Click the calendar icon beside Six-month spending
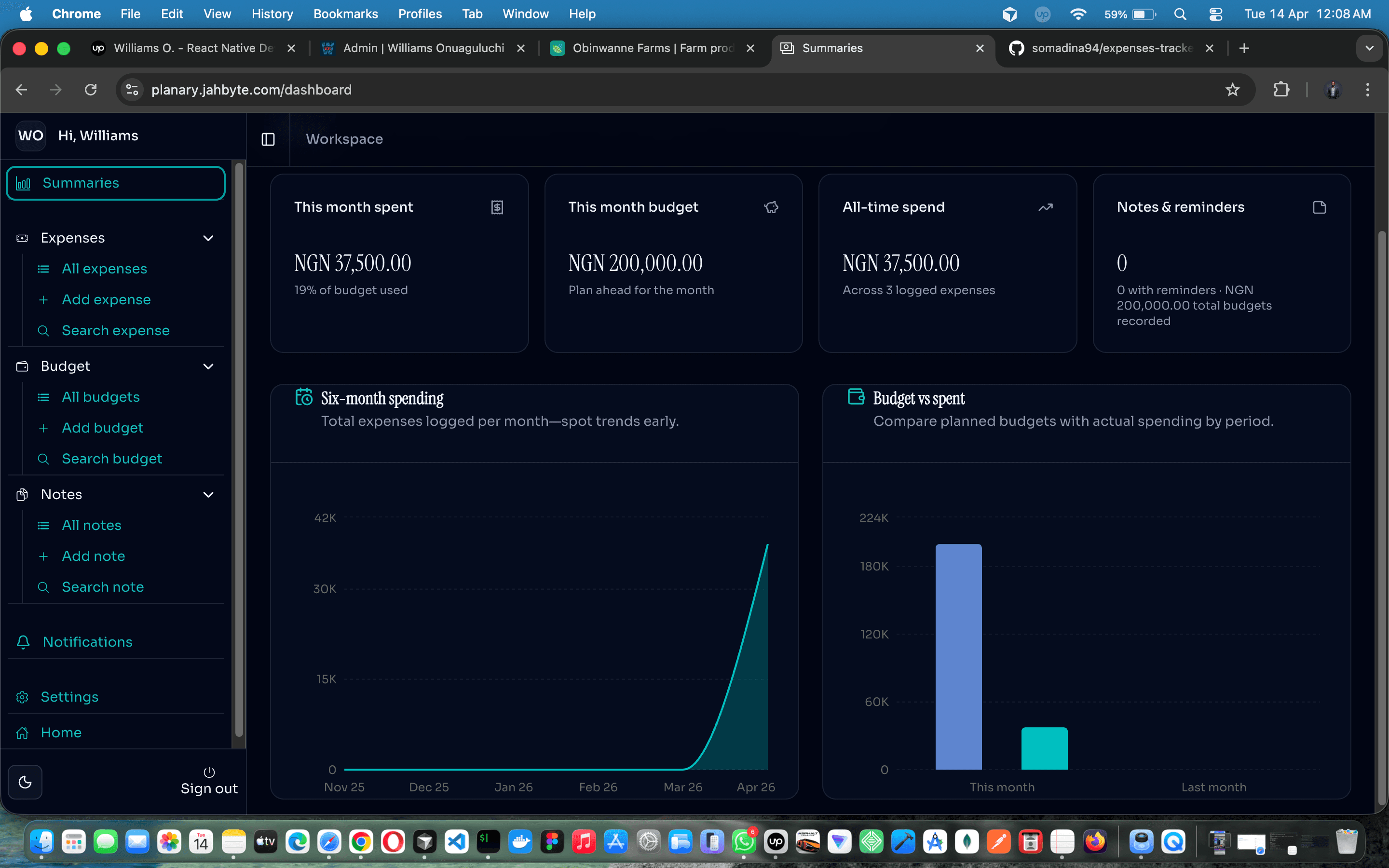 pos(304,396)
